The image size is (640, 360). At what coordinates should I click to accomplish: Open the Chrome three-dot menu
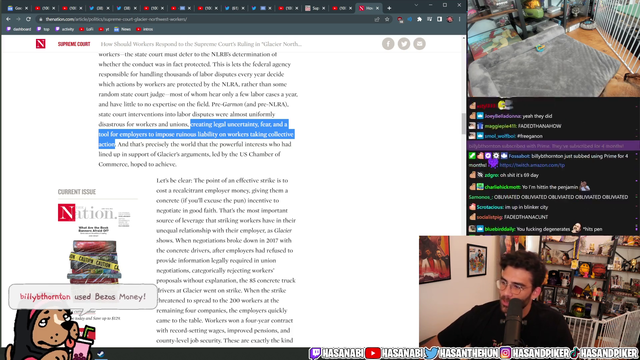pyautogui.click(x=460, y=19)
